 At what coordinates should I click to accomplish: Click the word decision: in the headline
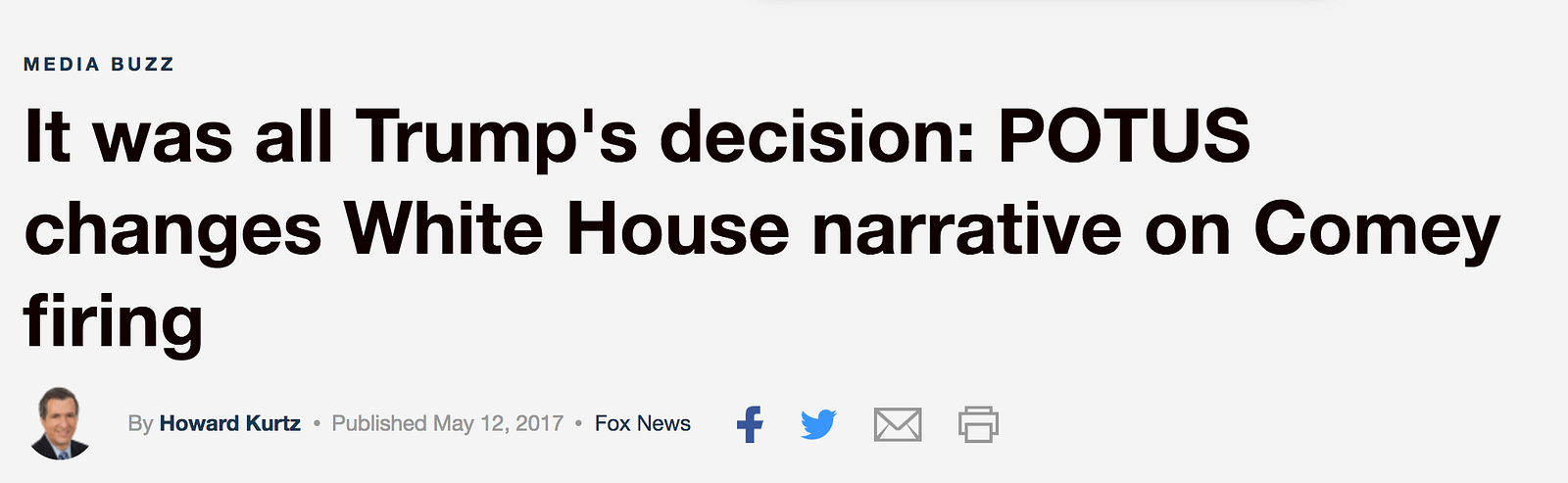818,135
